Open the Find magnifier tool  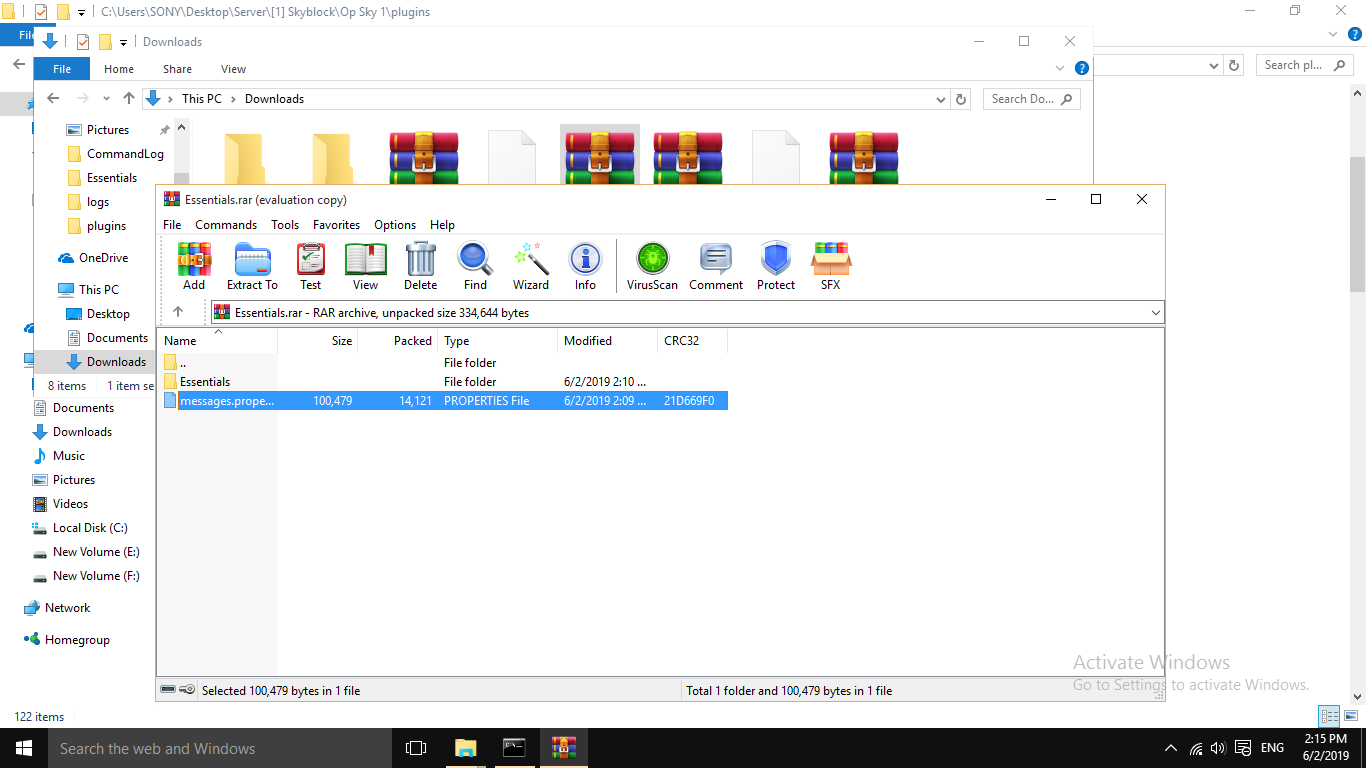[475, 266]
